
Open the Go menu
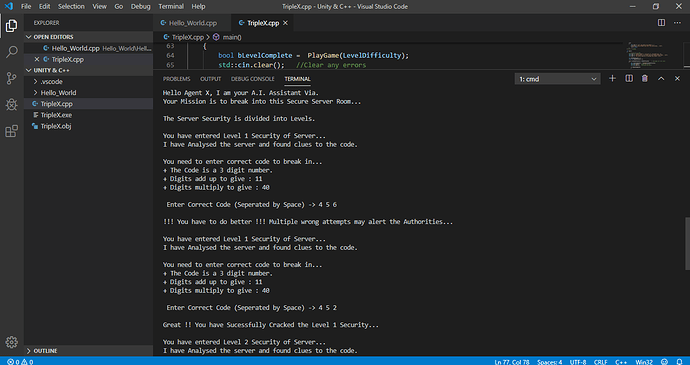pyautogui.click(x=119, y=7)
